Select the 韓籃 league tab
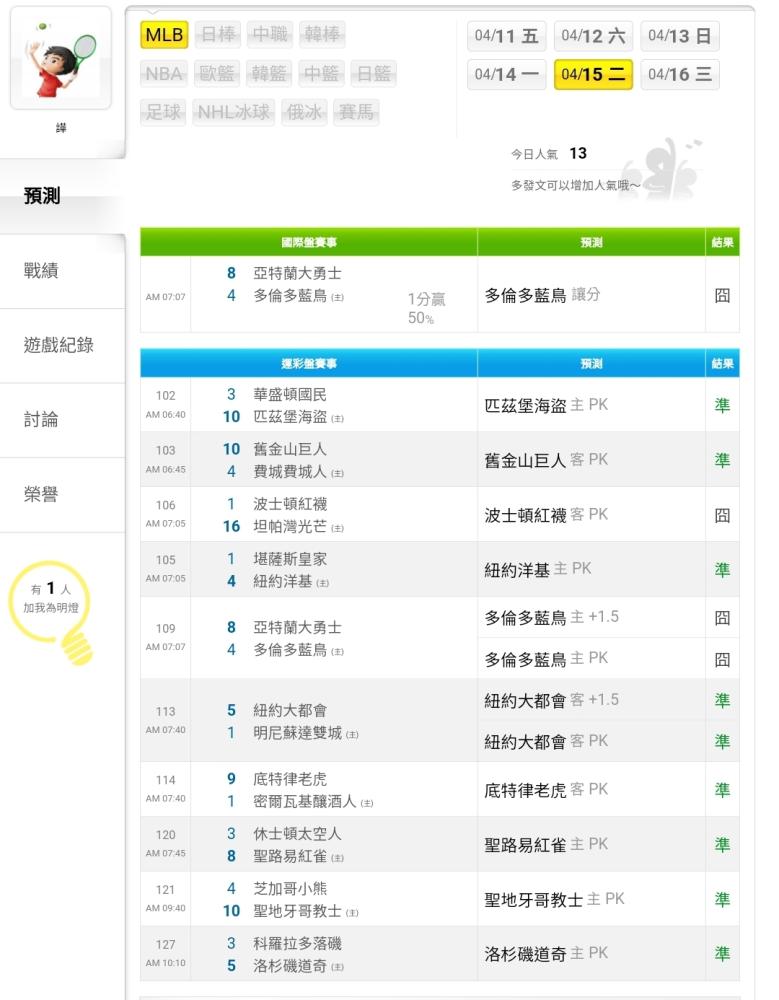The image size is (779, 1000). coord(269,74)
